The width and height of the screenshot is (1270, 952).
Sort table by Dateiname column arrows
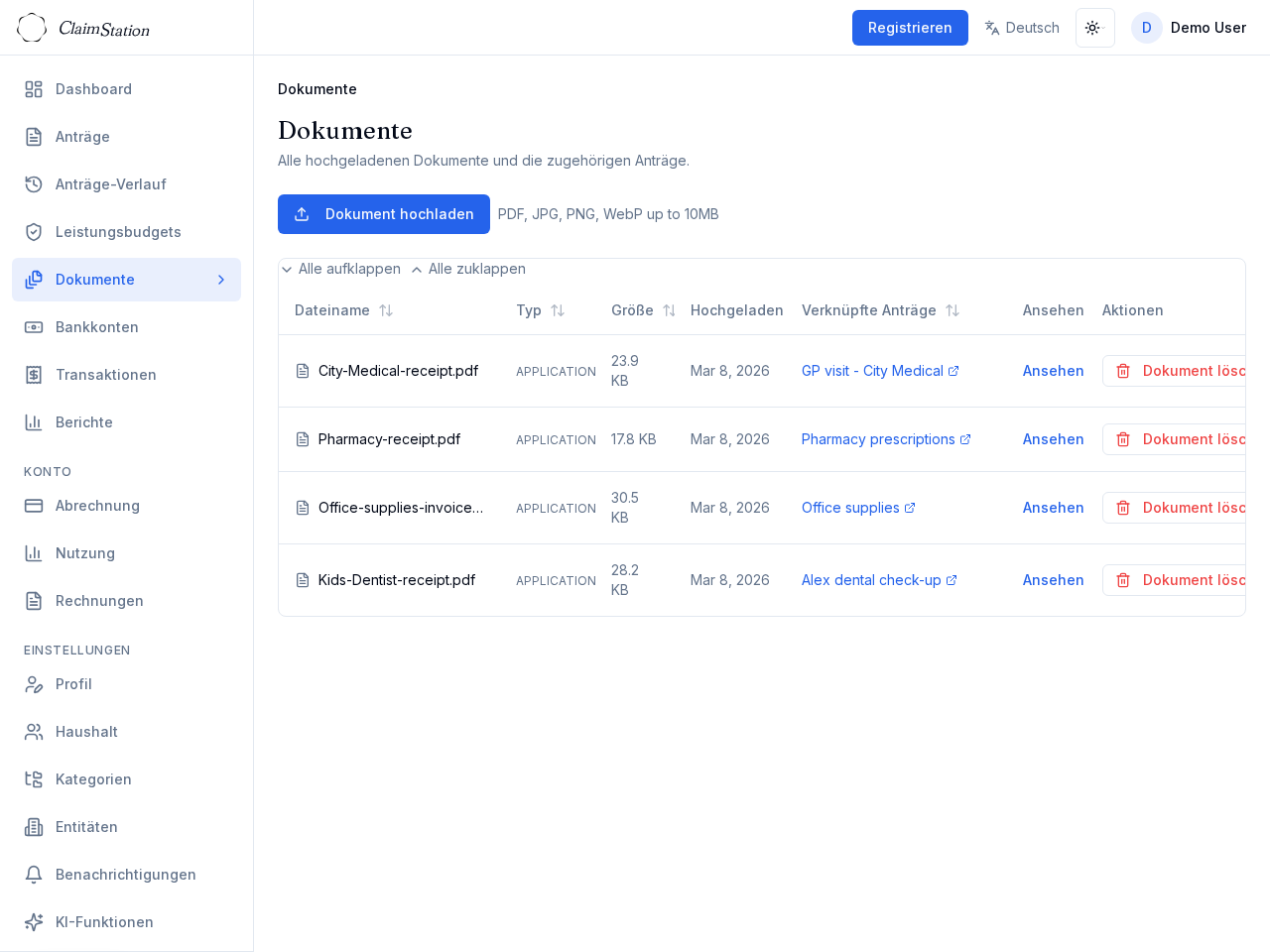tap(386, 310)
